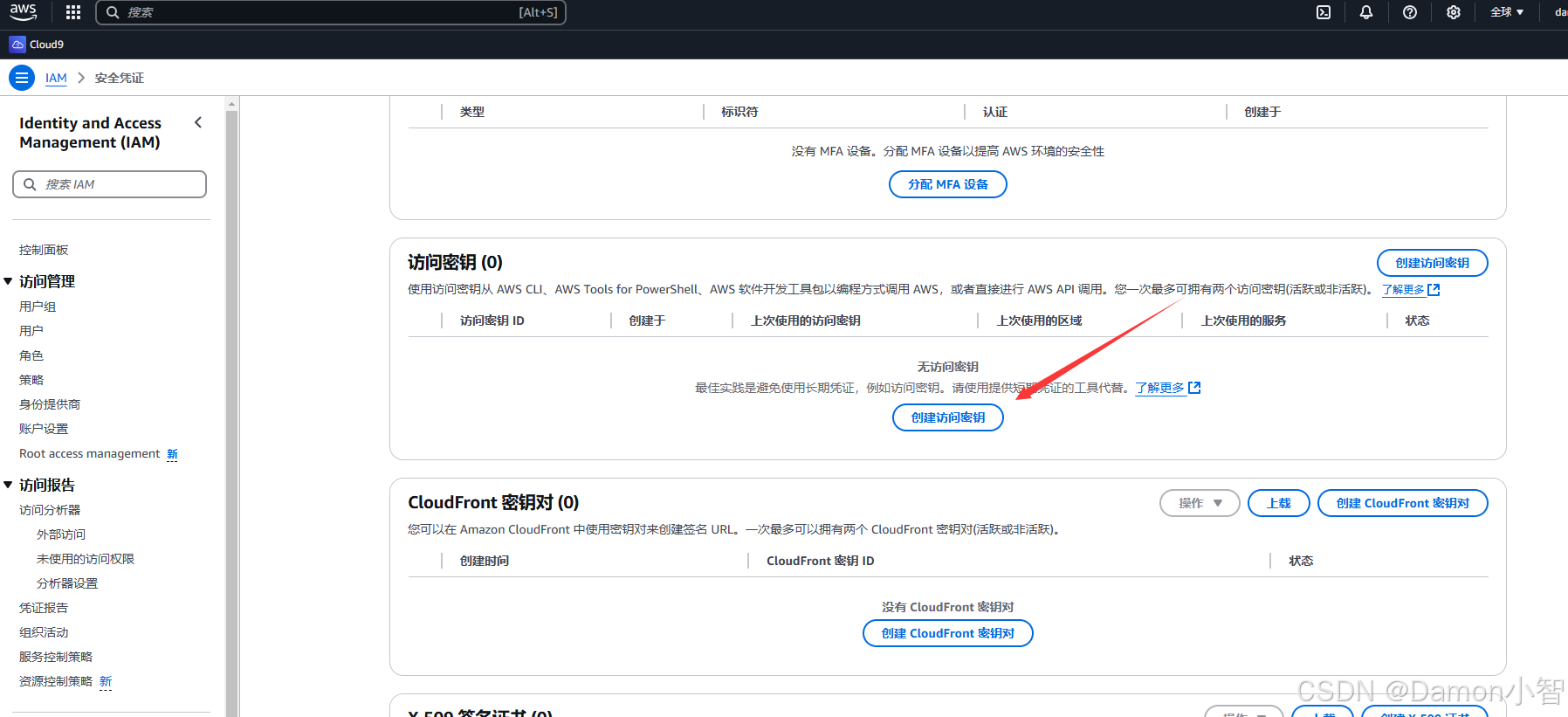Viewport: 1568px width, 717px height.
Task: Click the 访问密钥 ID column header
Action: click(x=492, y=321)
